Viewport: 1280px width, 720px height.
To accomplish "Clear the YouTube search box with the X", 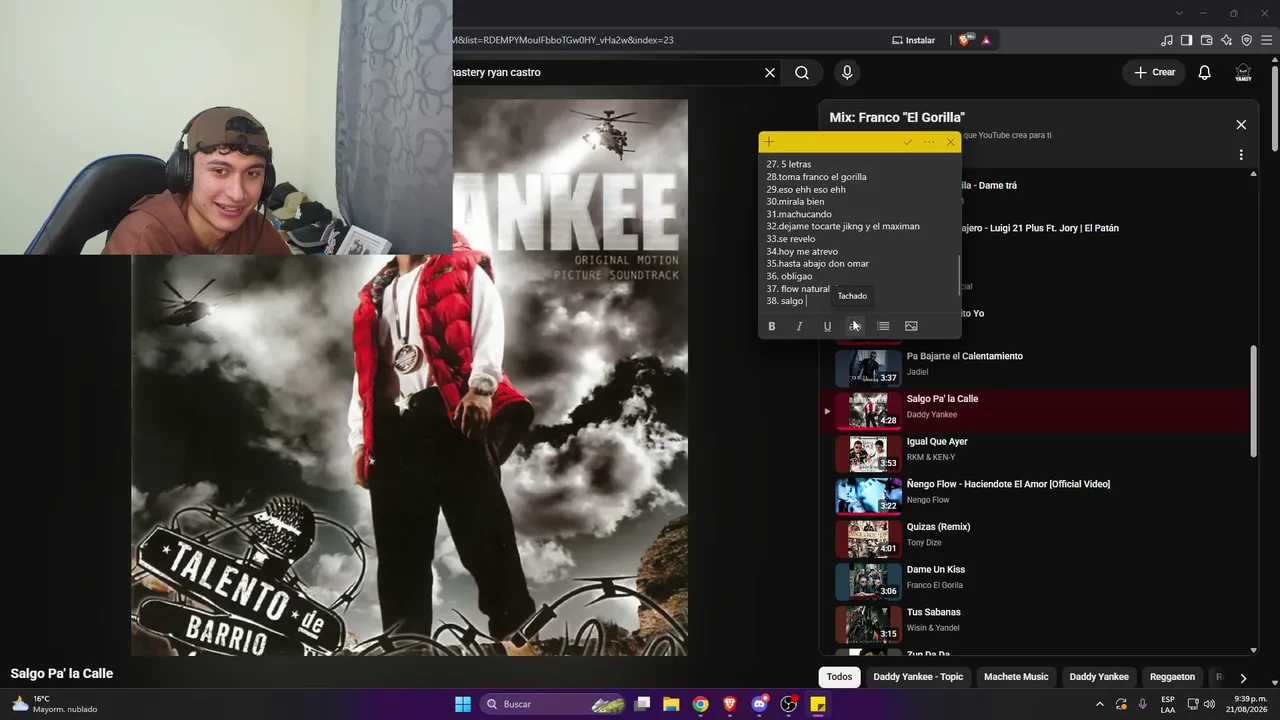I will click(770, 72).
